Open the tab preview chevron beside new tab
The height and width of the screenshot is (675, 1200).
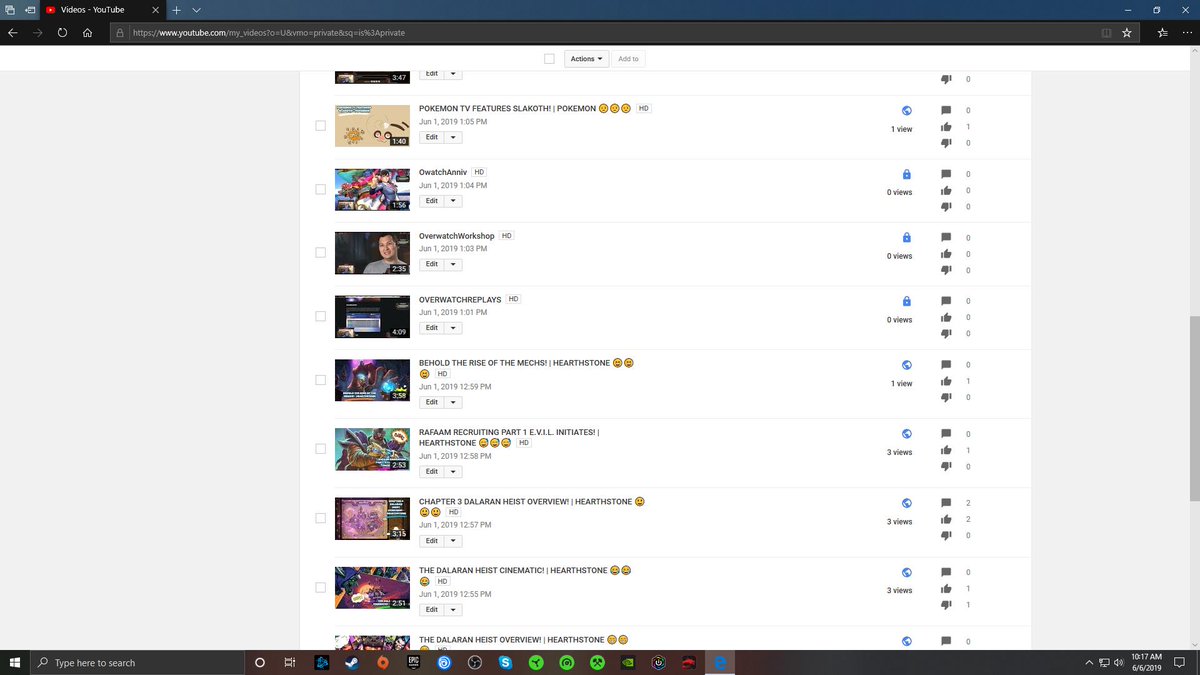pyautogui.click(x=196, y=9)
